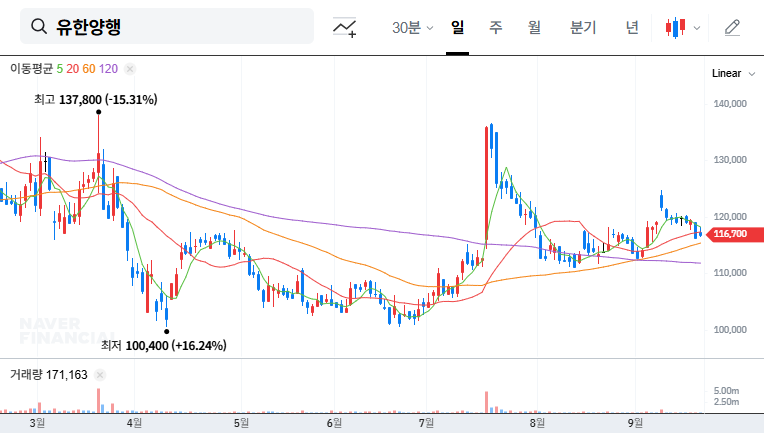Image resolution: width=764 pixels, height=433 pixels.
Task: Click the 5-day moving average label
Action: pos(59,69)
